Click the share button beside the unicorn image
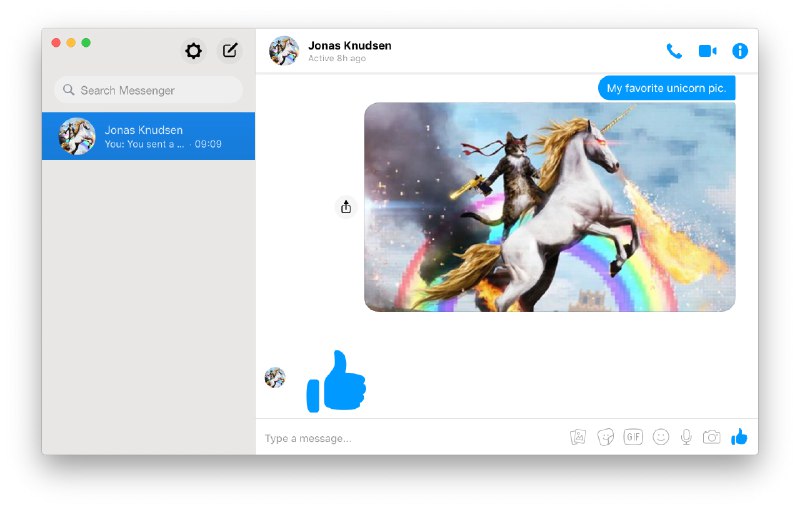Viewport: 800px width, 510px height. 346,207
